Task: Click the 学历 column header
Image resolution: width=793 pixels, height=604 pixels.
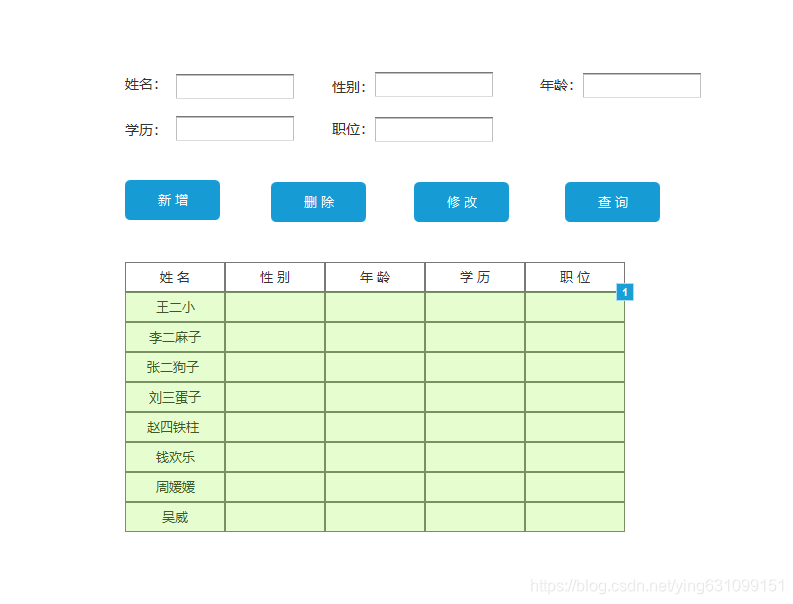Action: coord(475,277)
